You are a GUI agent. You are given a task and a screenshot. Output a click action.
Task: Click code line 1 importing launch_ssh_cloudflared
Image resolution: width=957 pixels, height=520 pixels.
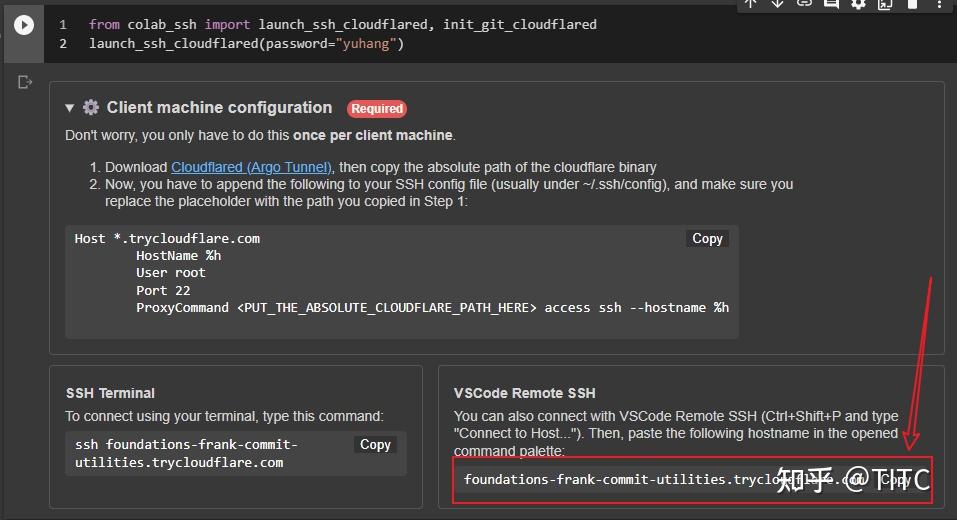click(342, 24)
